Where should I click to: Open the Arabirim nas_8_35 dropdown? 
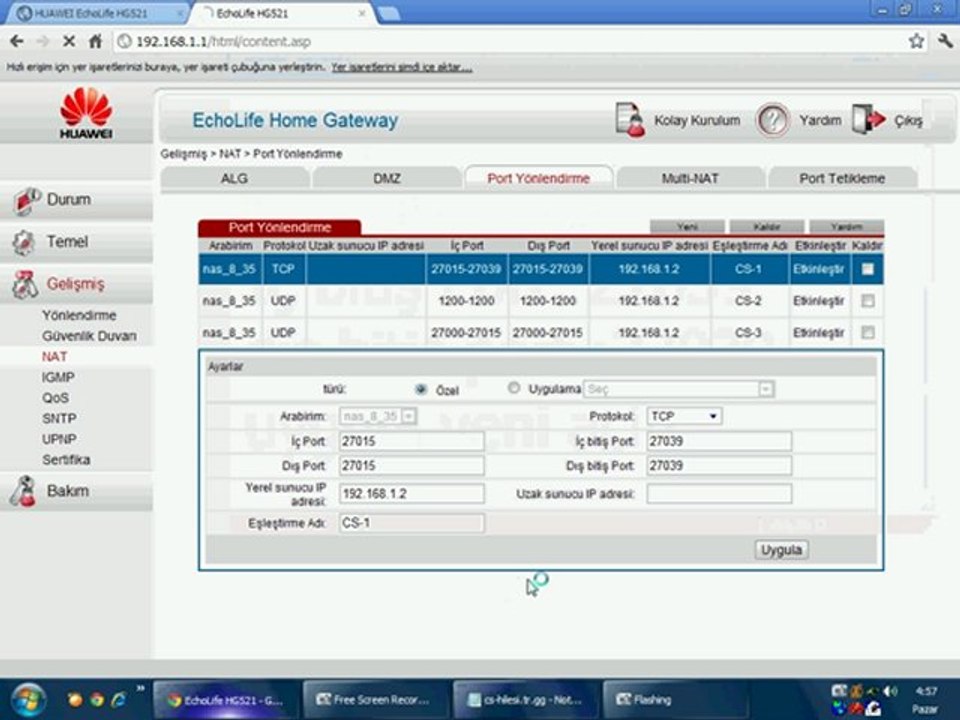378,416
